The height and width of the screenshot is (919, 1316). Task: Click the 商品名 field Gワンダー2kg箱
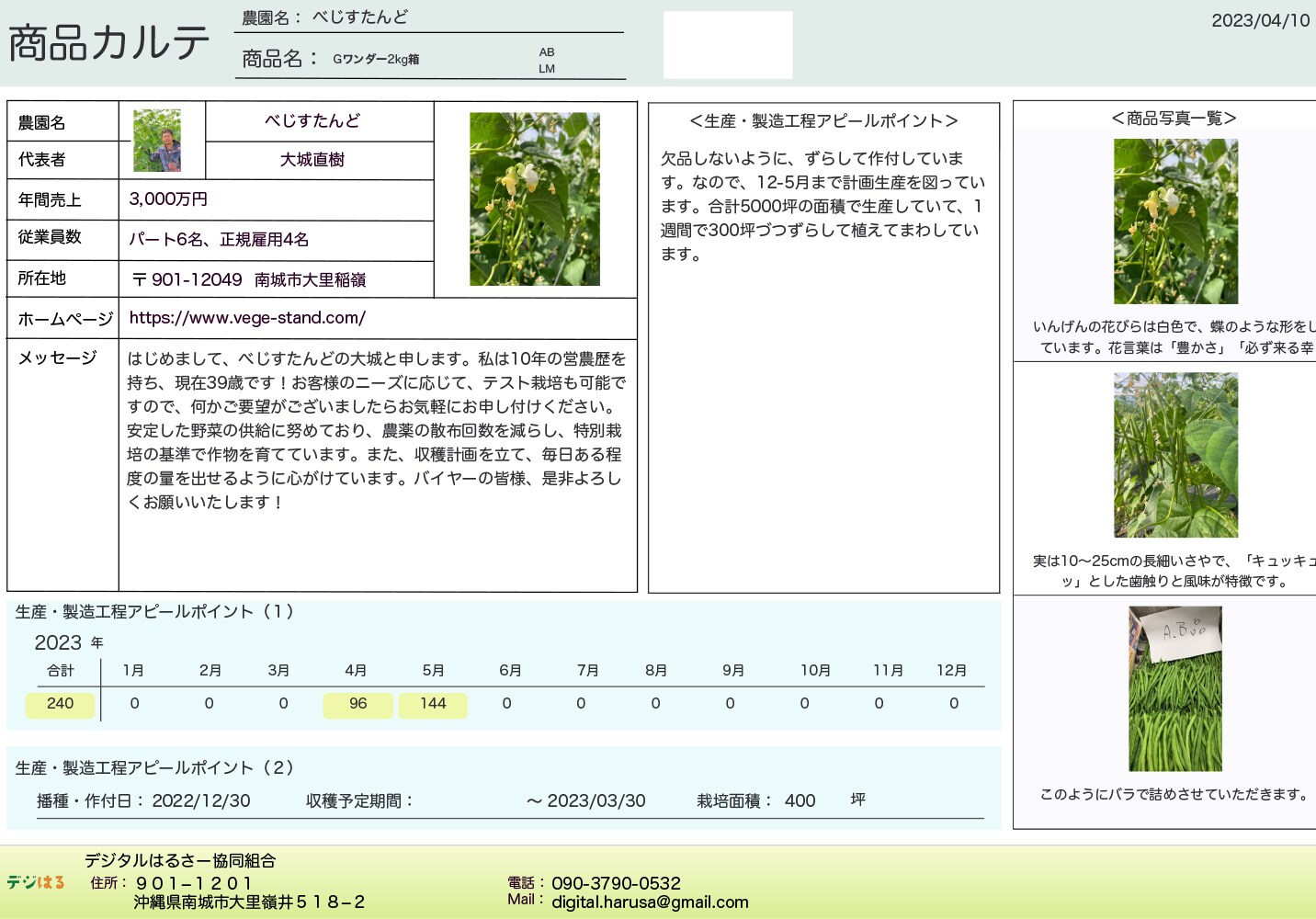click(x=376, y=60)
